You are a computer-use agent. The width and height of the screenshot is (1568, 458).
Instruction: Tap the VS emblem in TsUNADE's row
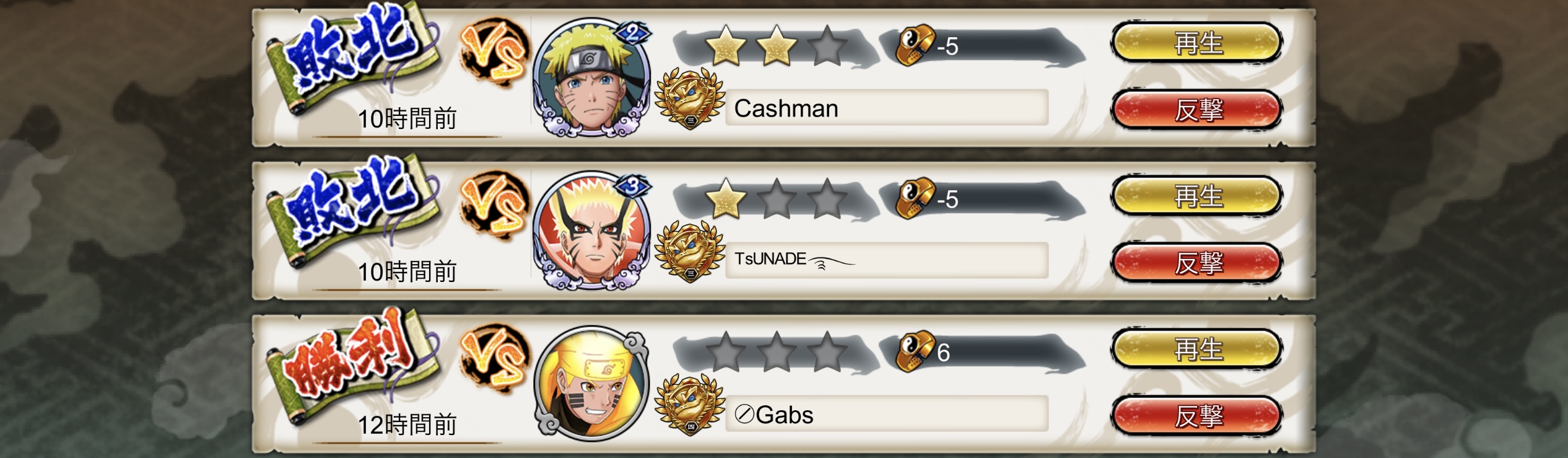[494, 207]
